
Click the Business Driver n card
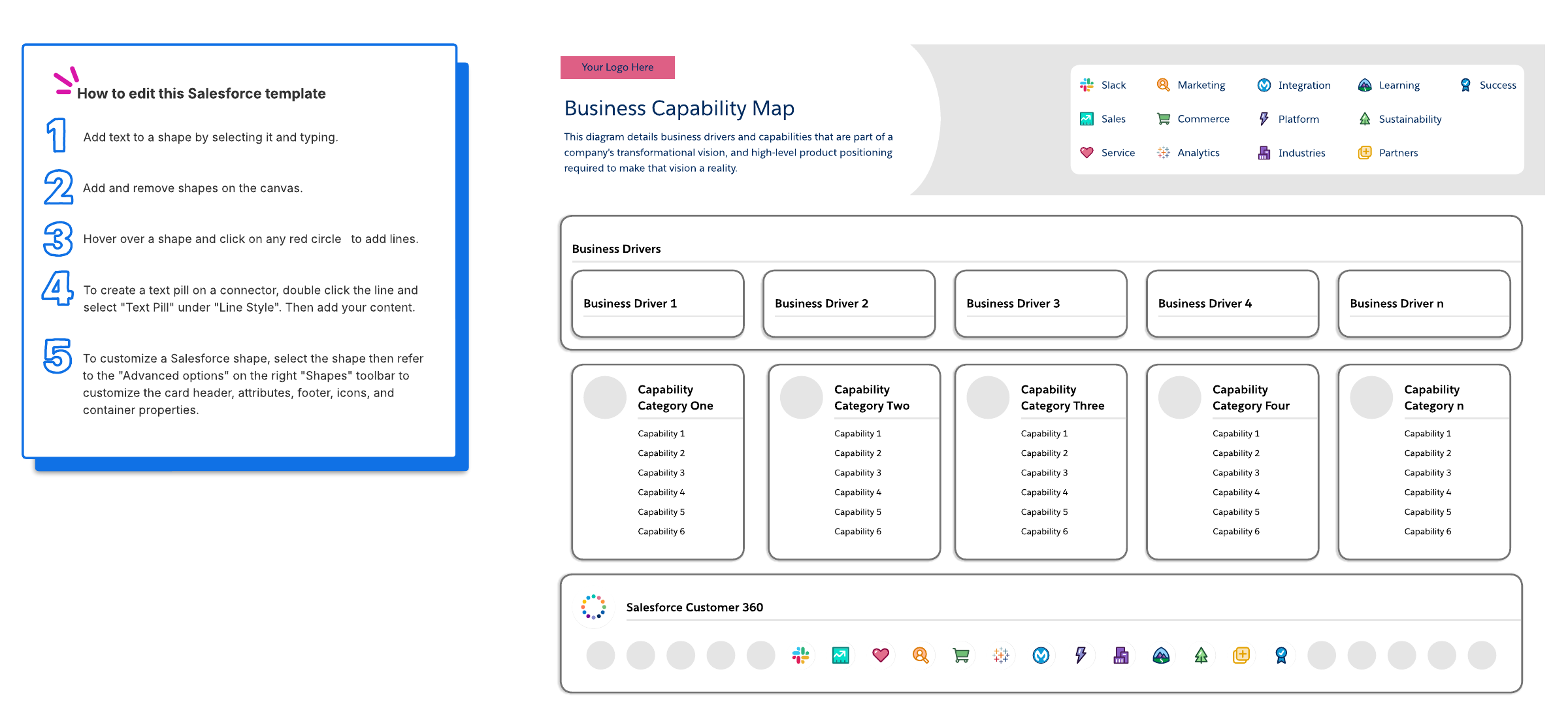pyautogui.click(x=1424, y=304)
